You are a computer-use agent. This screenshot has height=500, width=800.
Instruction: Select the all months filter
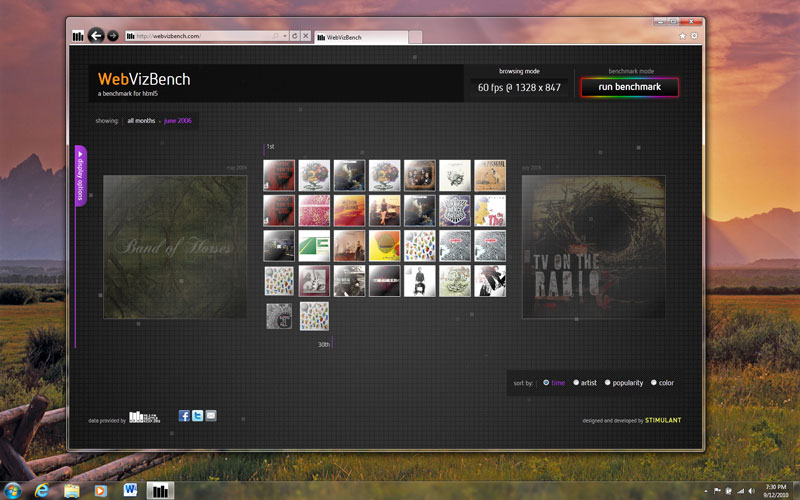[x=141, y=121]
